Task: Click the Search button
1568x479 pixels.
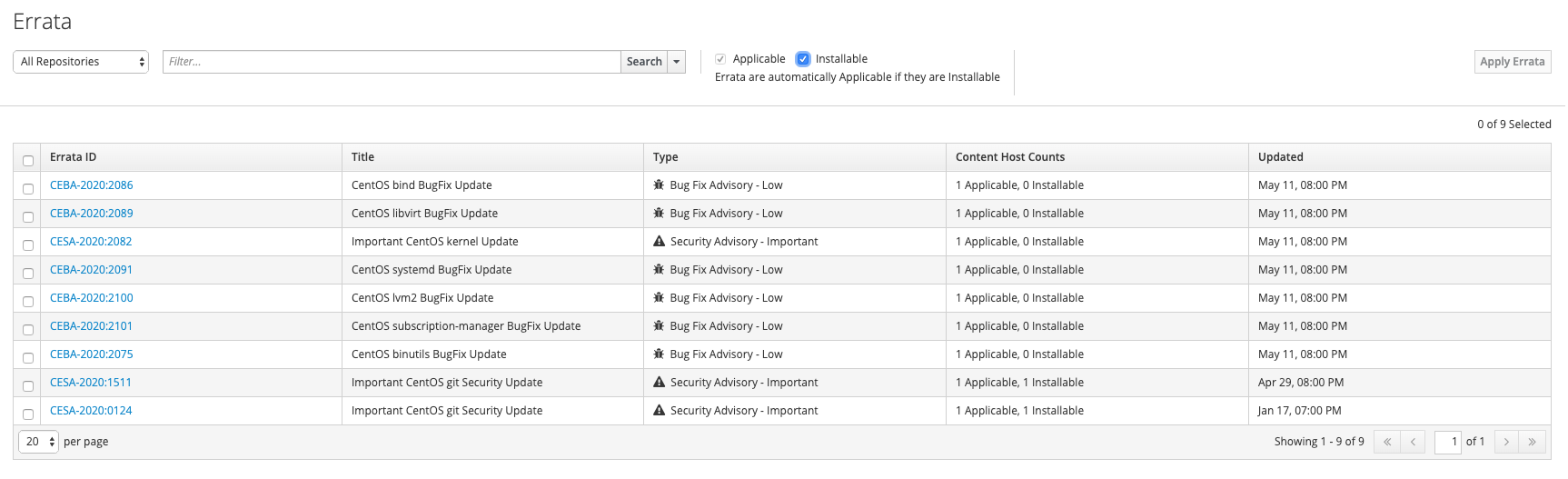Action: (644, 62)
